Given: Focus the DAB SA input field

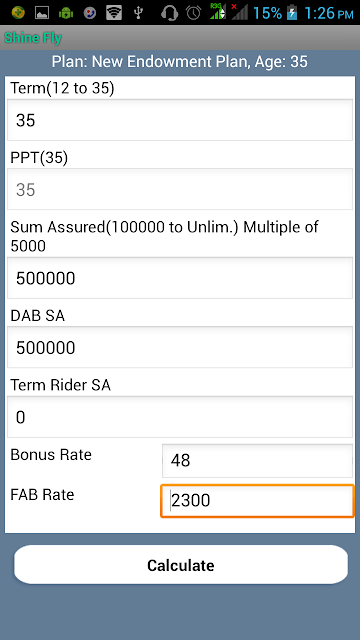Looking at the screenshot, I should click(180, 347).
